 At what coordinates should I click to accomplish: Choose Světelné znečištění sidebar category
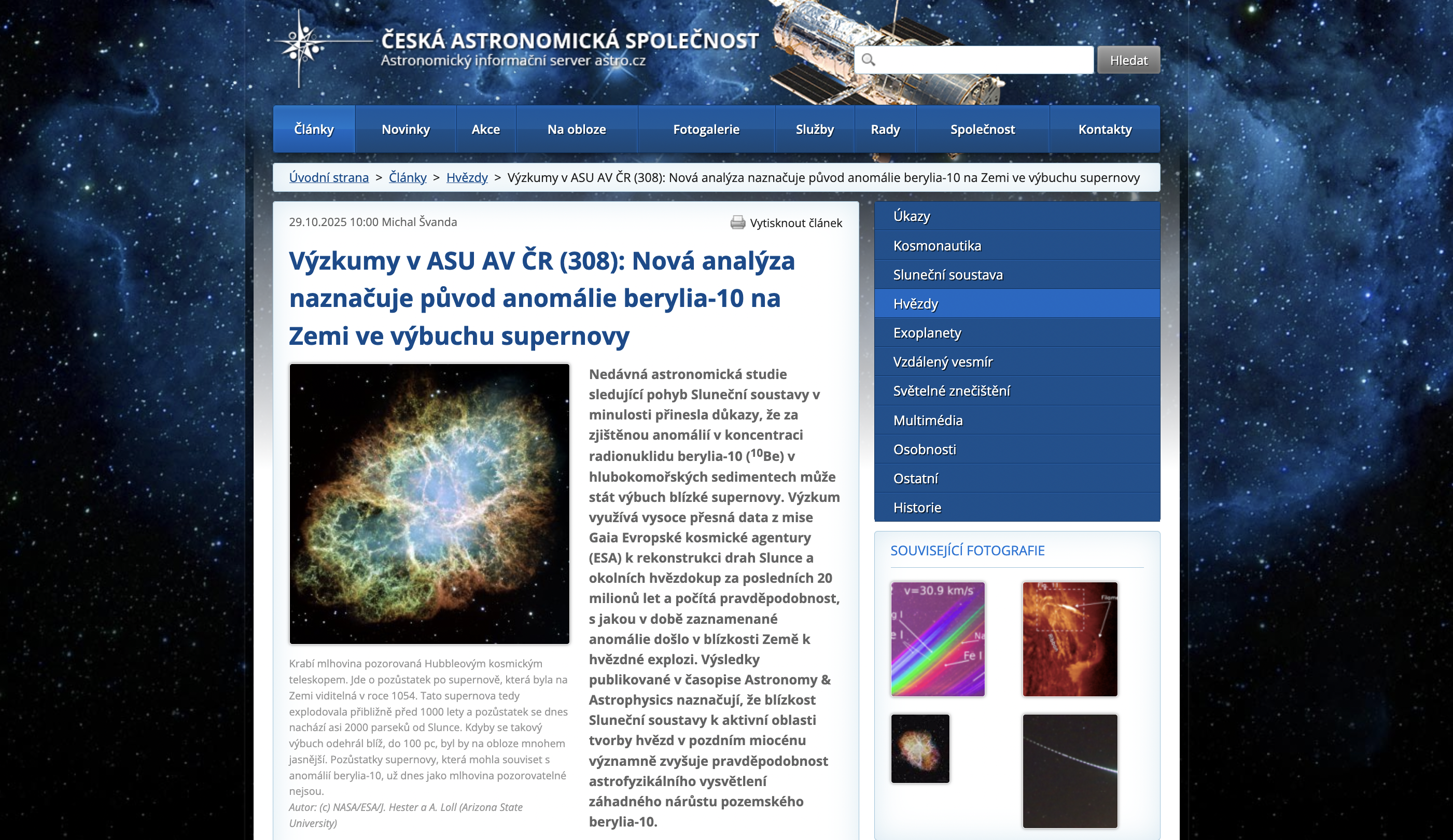point(952,391)
